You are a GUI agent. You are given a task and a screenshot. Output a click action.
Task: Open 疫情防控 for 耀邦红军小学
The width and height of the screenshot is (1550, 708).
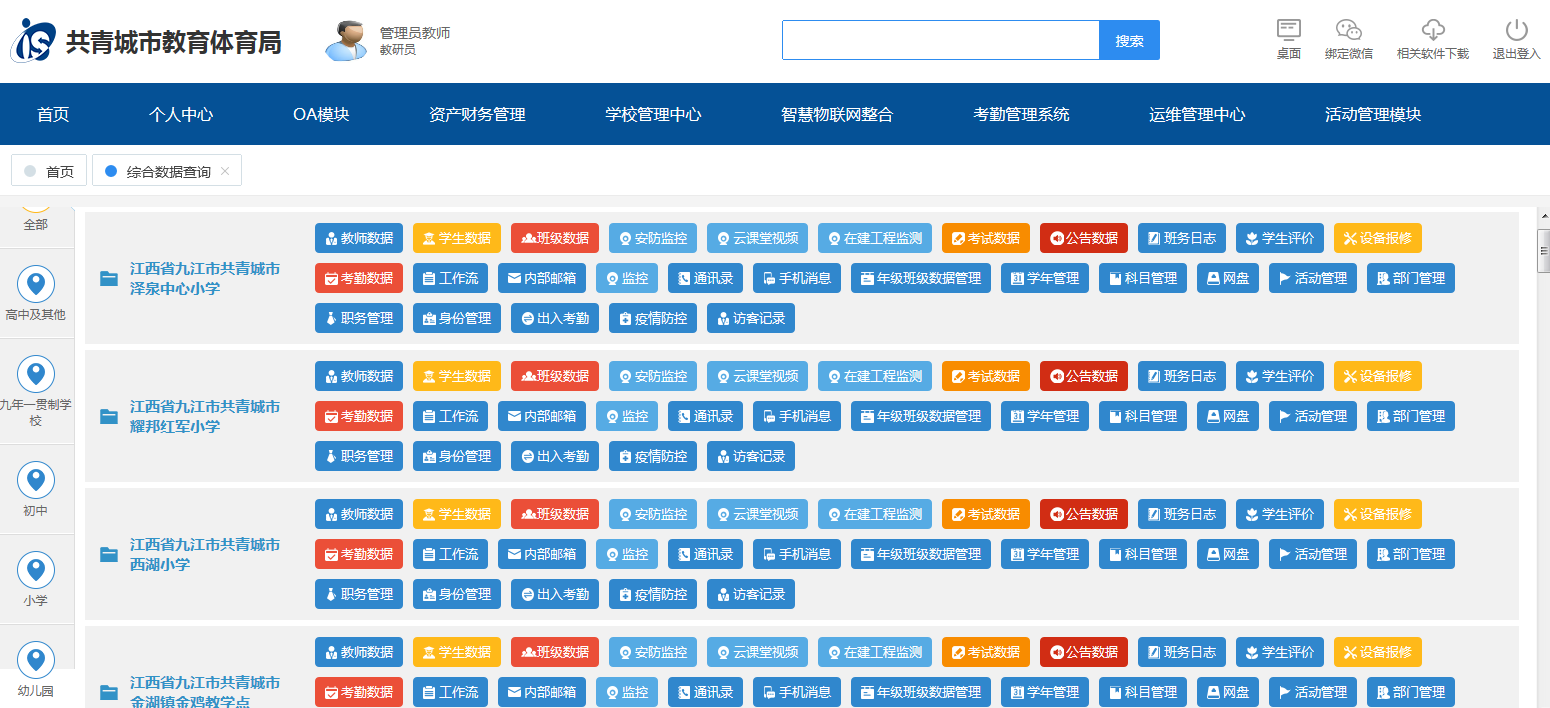pos(653,456)
